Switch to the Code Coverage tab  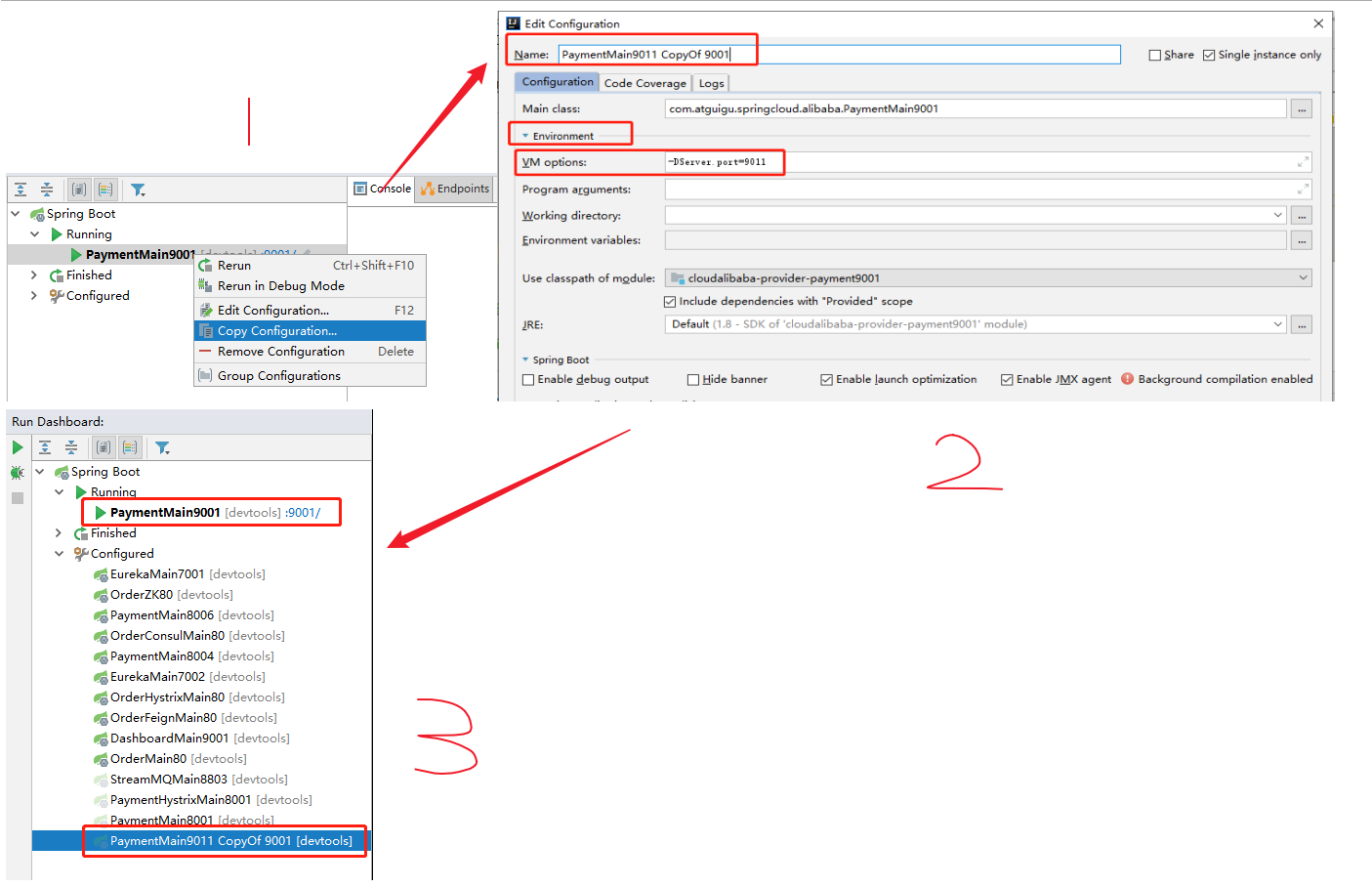644,83
